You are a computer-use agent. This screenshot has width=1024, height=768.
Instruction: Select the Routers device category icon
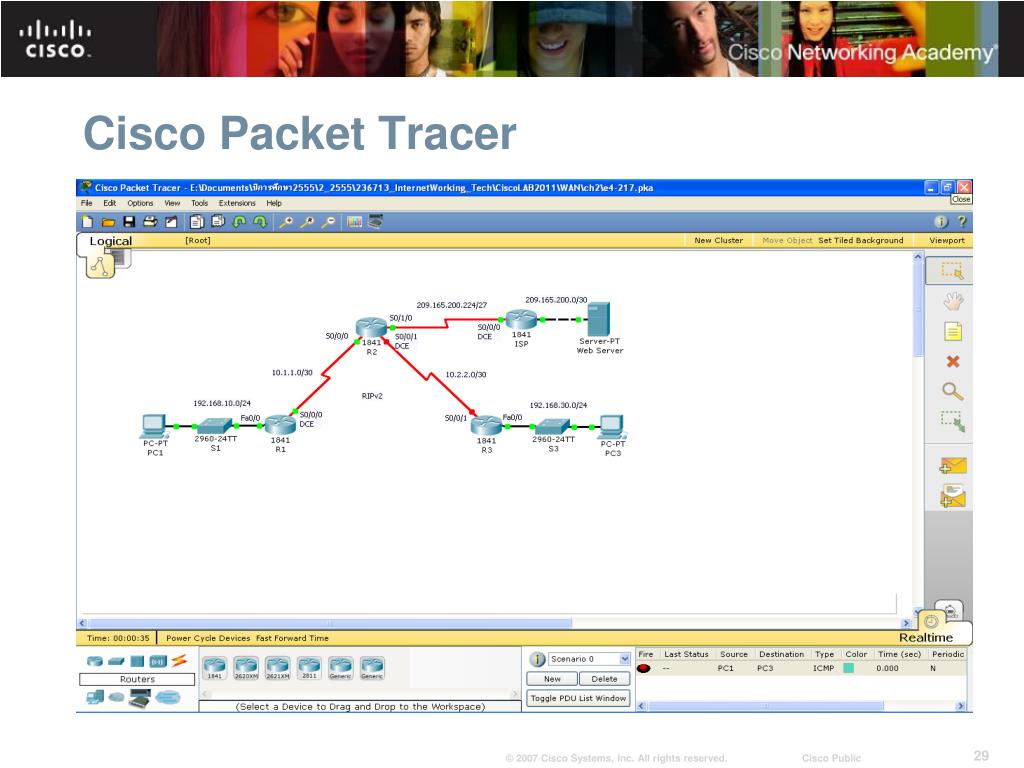[x=95, y=662]
